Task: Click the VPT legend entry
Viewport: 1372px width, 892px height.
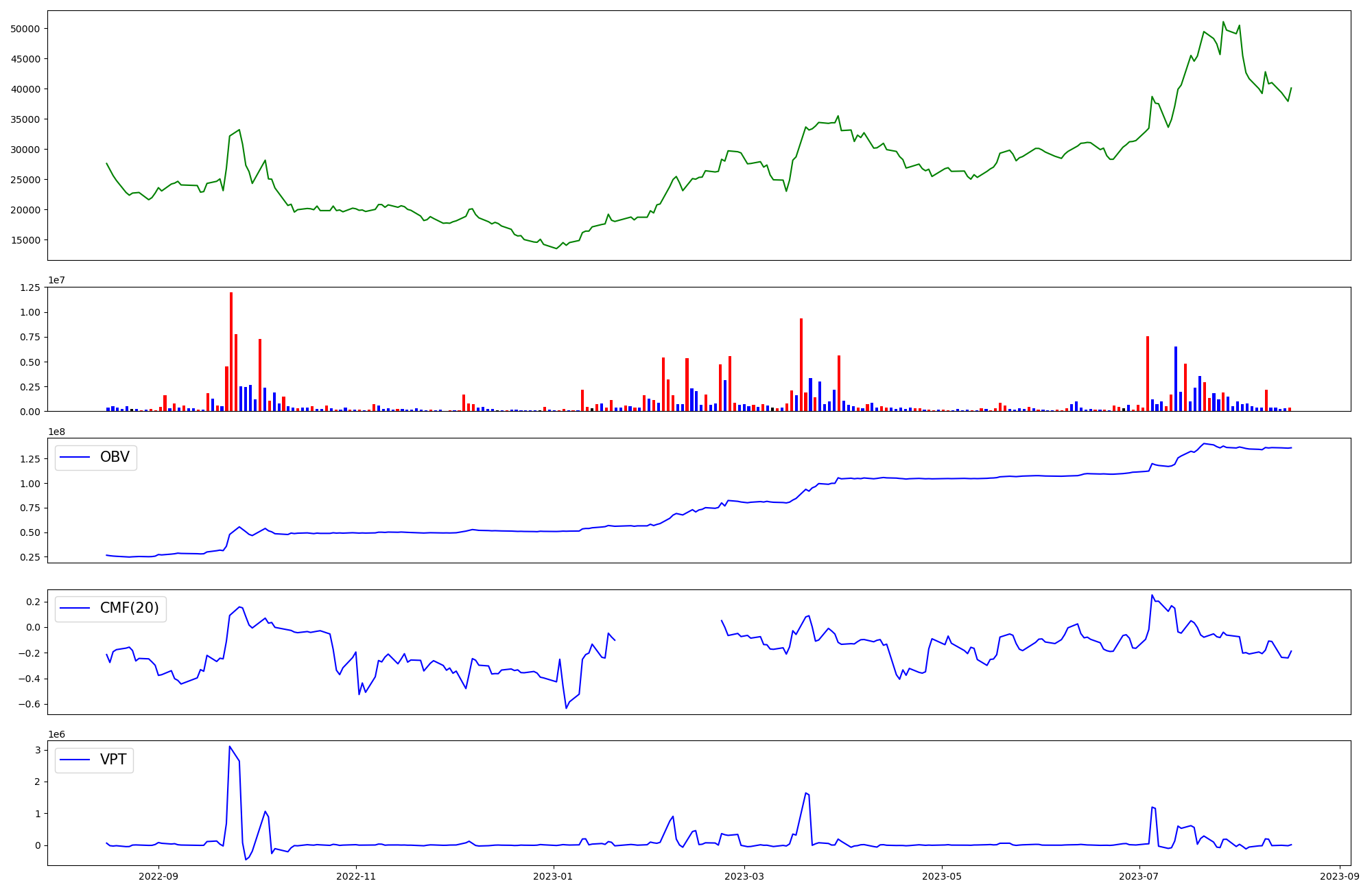Action: click(113, 760)
